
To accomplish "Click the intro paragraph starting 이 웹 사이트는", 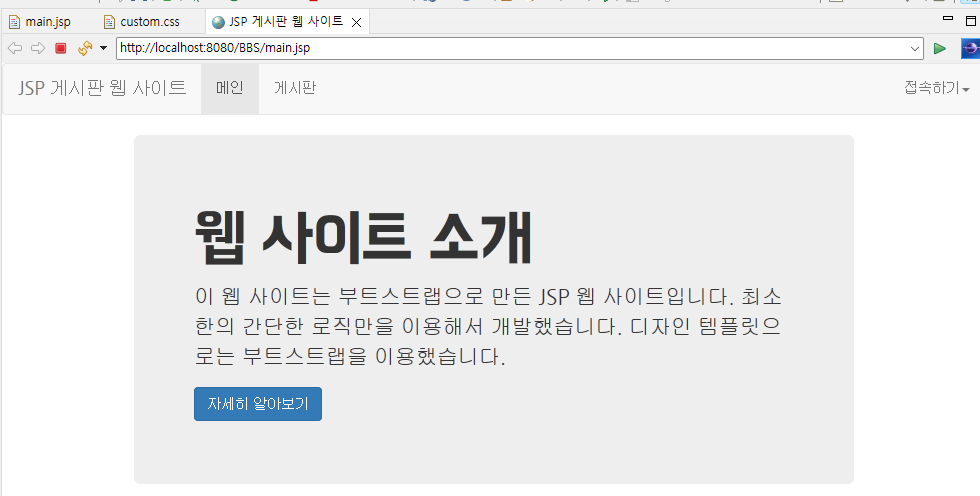I will tap(488, 326).
